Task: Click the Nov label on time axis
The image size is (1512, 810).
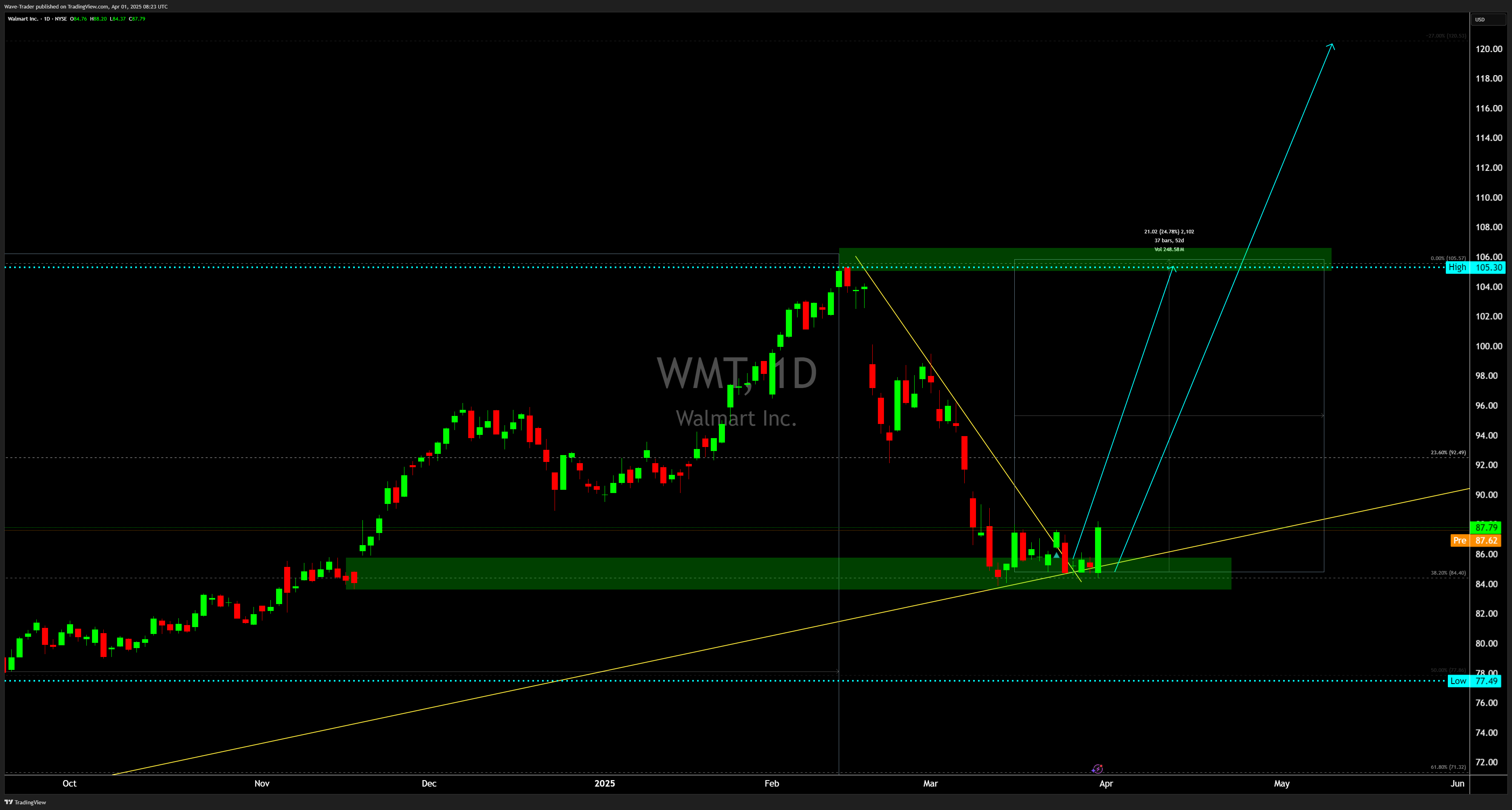Action: (x=262, y=783)
